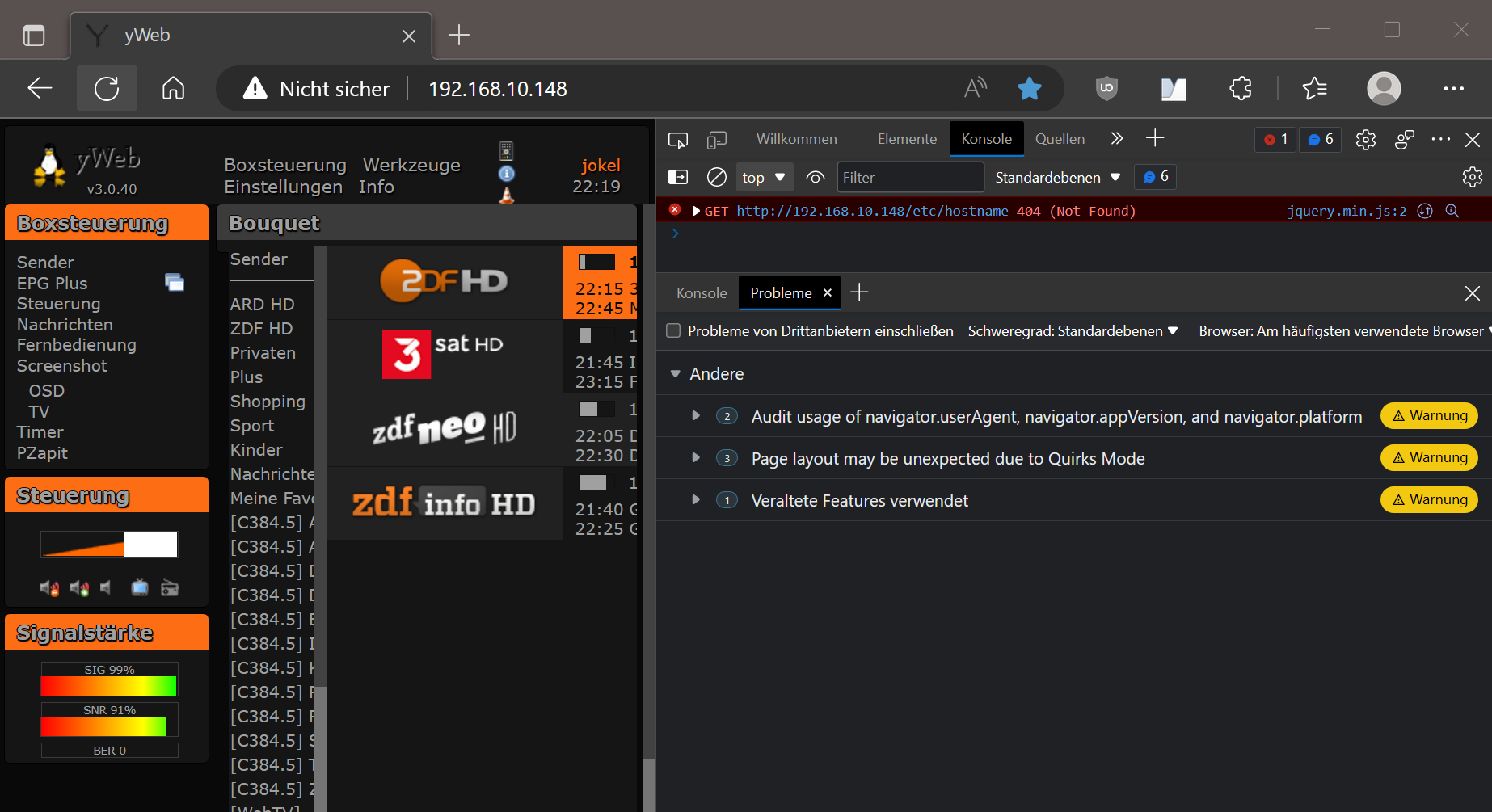Expand the "Veraltete Features verwendet" issue
The image size is (1492, 812).
click(x=696, y=500)
